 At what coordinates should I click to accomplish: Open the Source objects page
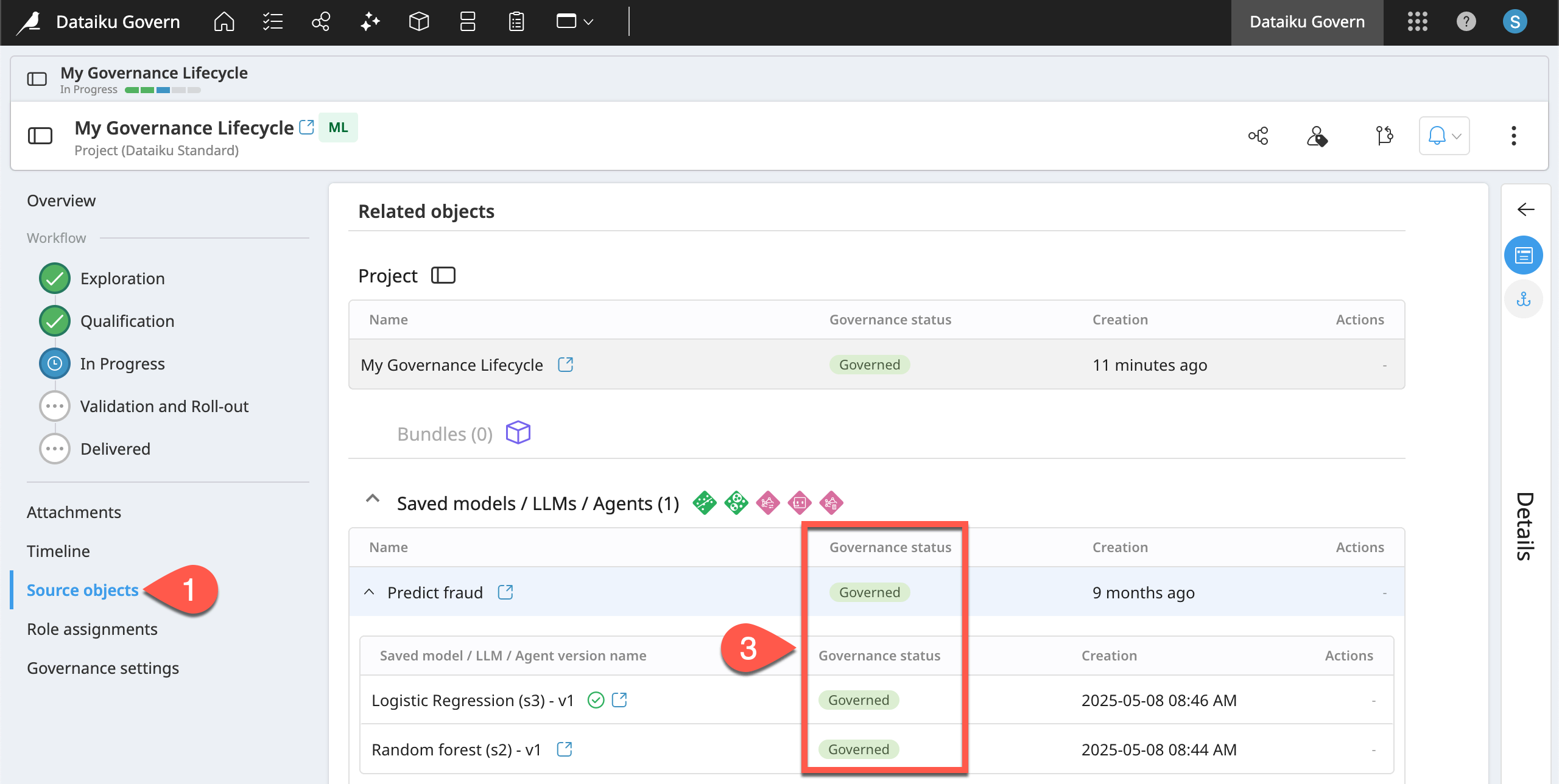[82, 590]
